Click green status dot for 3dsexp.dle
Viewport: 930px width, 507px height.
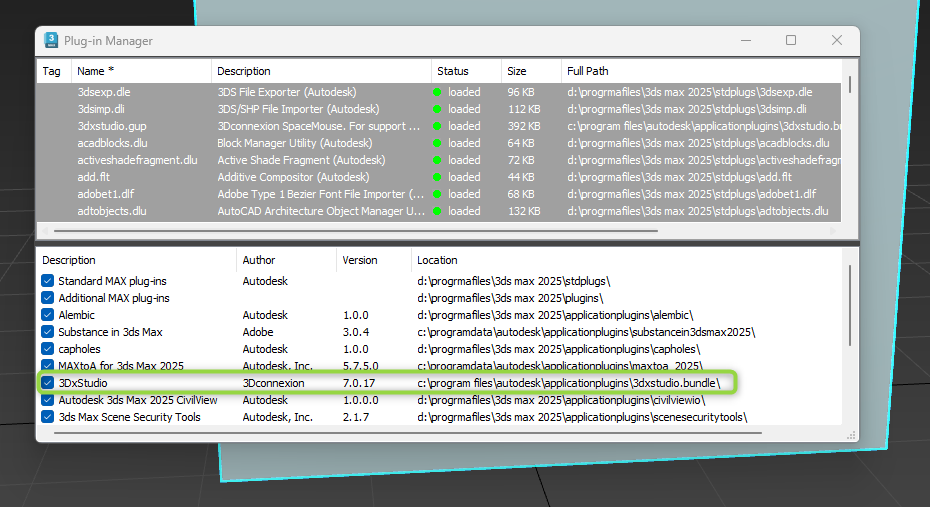coord(437,92)
